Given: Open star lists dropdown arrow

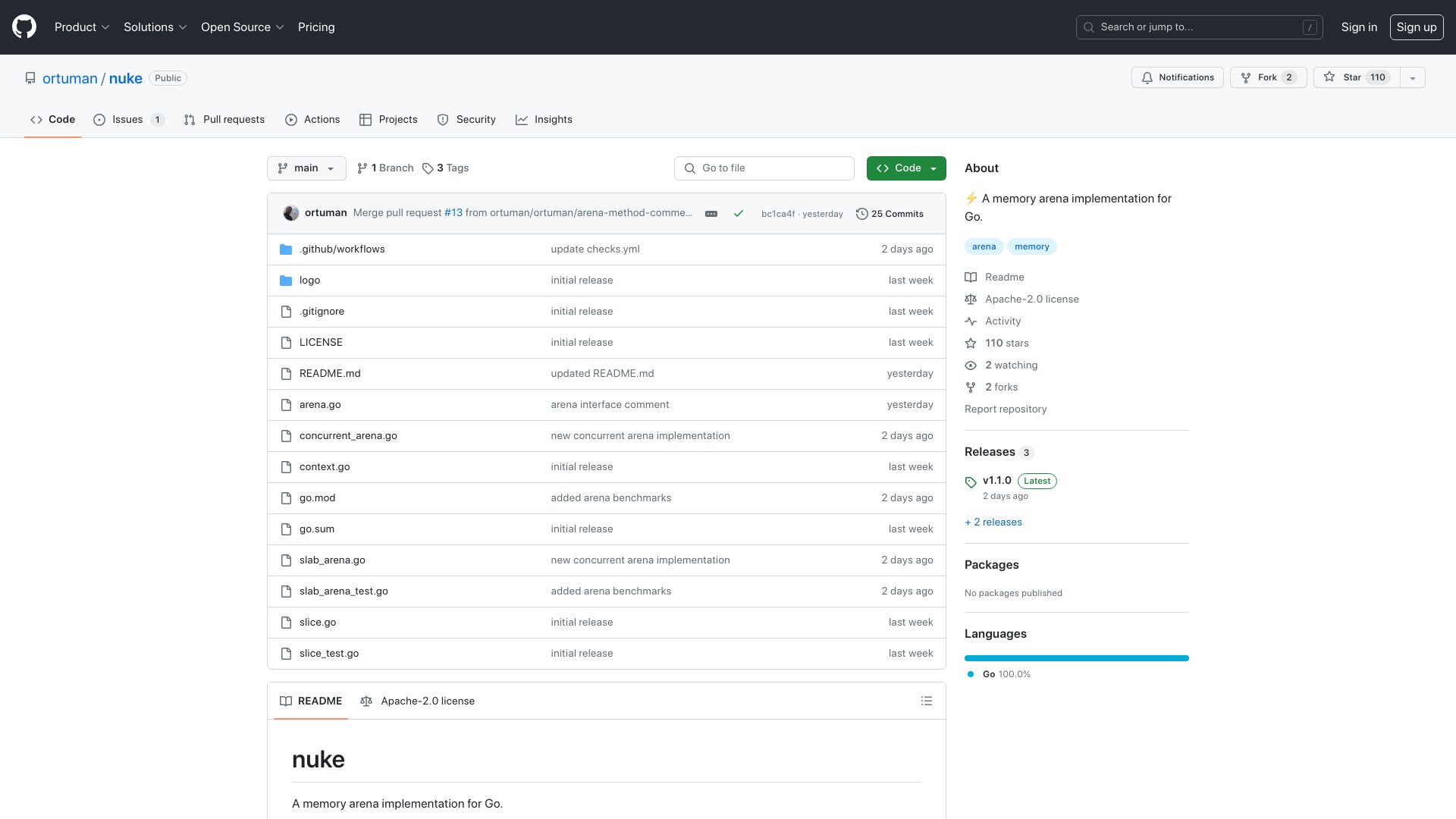Looking at the screenshot, I should (x=1413, y=77).
